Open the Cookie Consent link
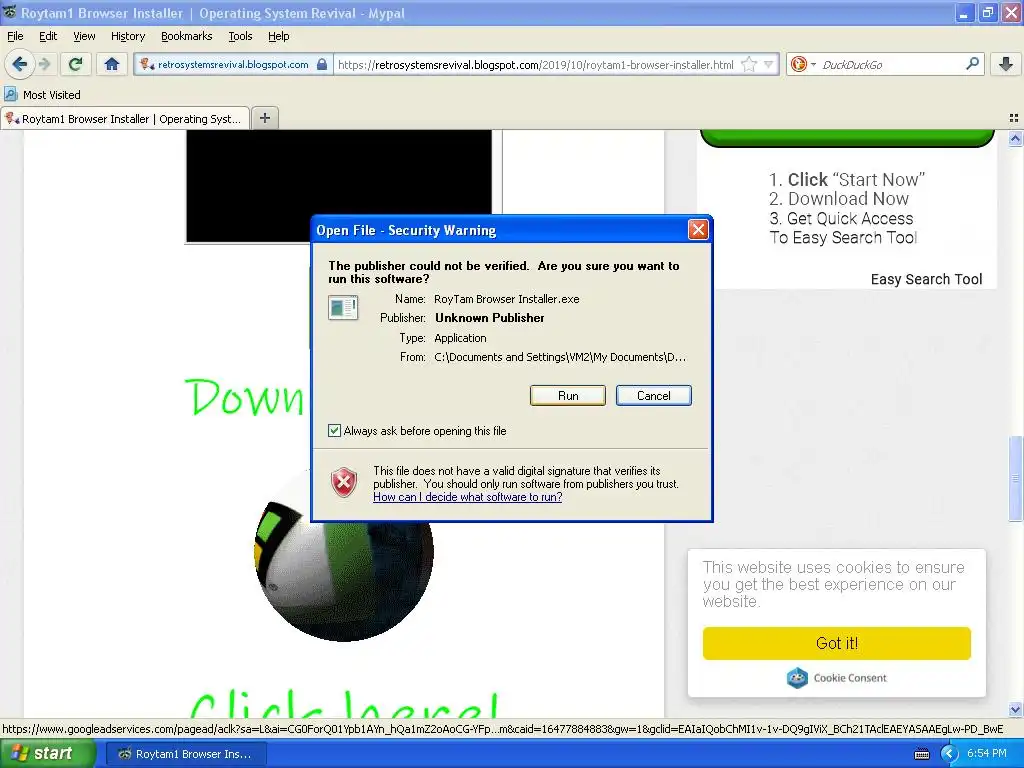 point(850,678)
